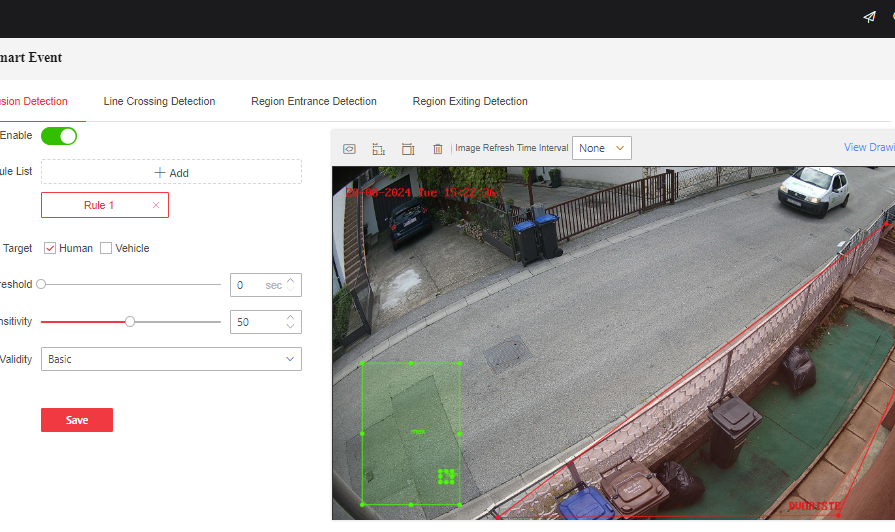This screenshot has height=532, width=895.
Task: Expand the Validity dropdown set to Basic
Action: [x=171, y=359]
